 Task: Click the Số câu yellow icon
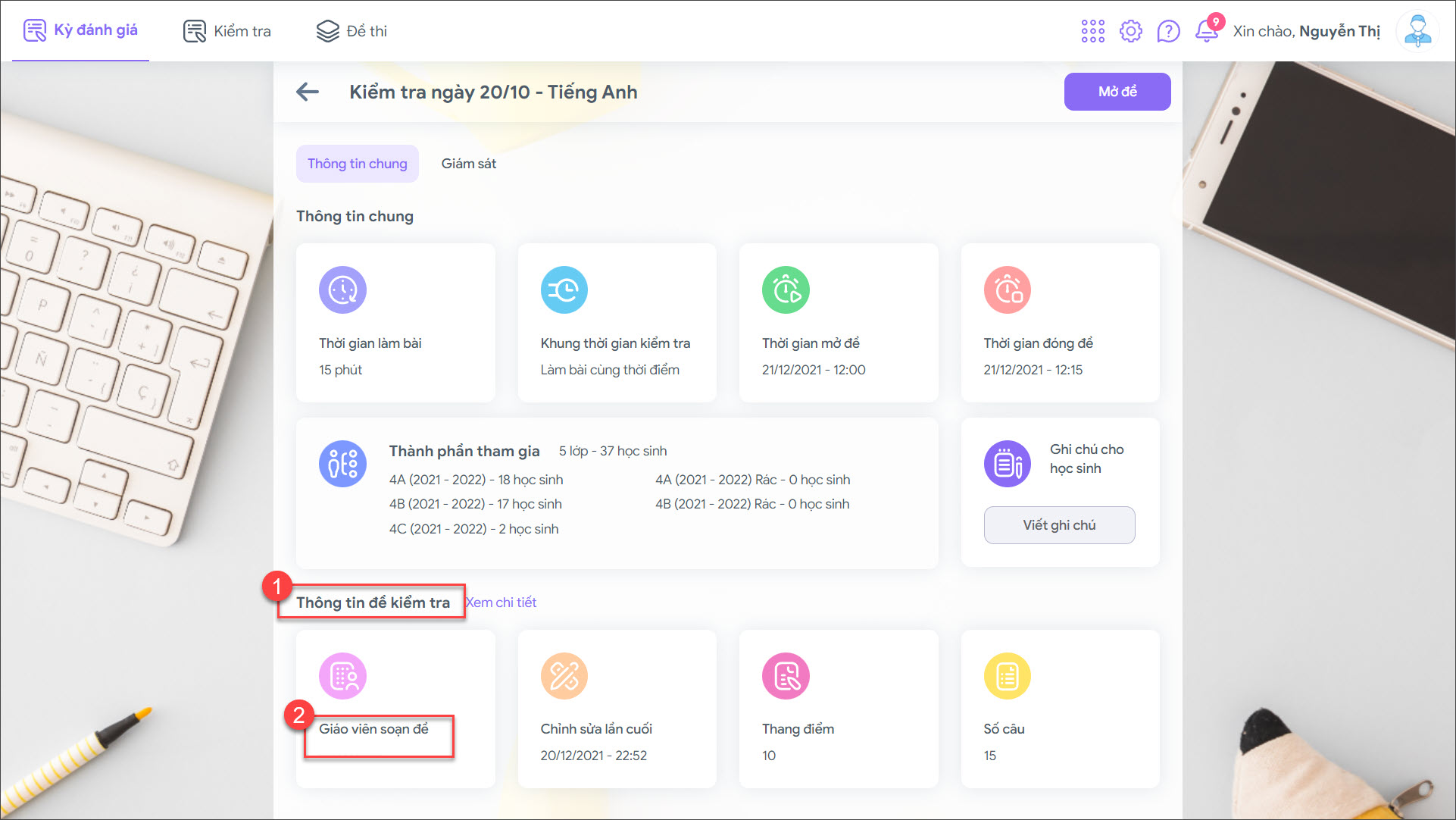tap(1007, 675)
